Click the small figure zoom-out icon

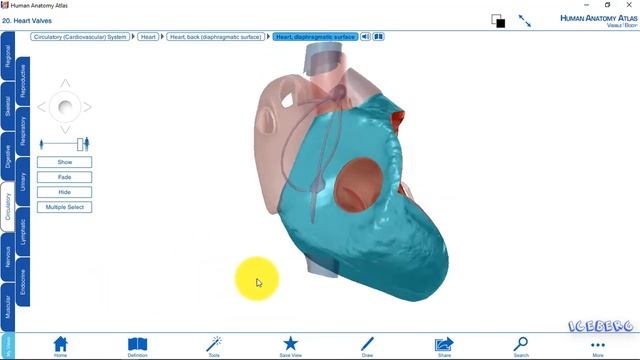(x=41, y=144)
